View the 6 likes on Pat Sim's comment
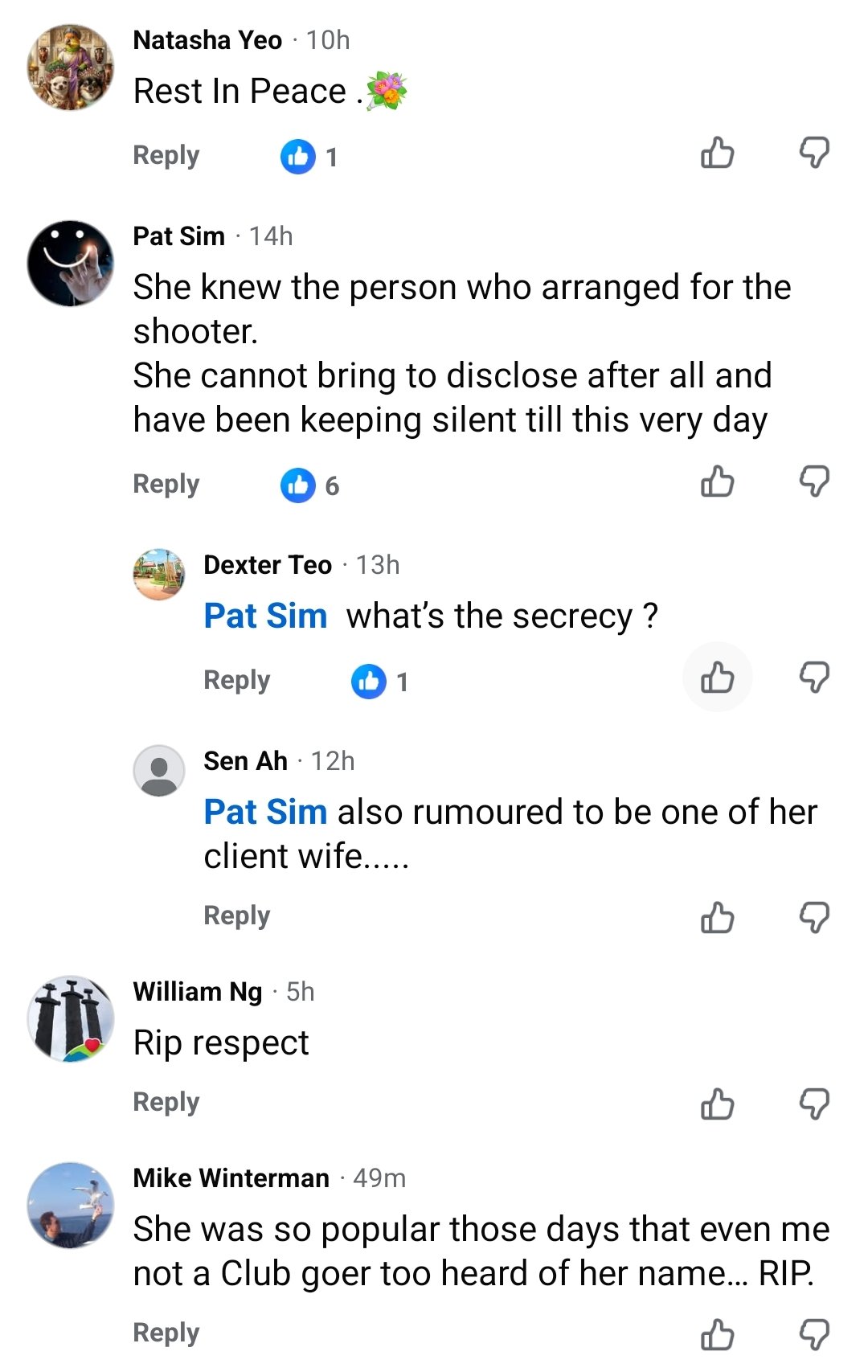This screenshot has height=1372, width=868. (x=310, y=485)
